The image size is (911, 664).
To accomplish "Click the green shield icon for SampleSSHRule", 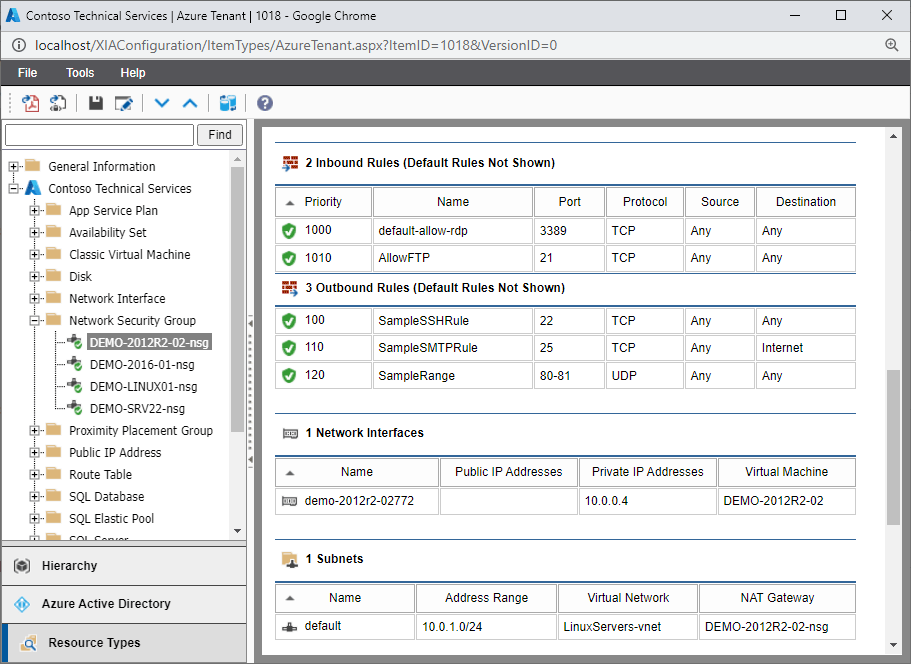I will click(x=289, y=321).
